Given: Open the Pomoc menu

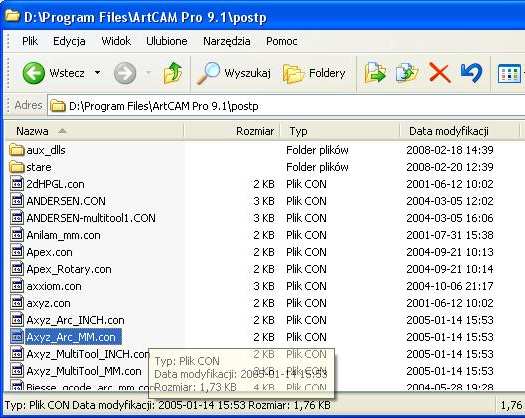Looking at the screenshot, I should tap(282, 41).
